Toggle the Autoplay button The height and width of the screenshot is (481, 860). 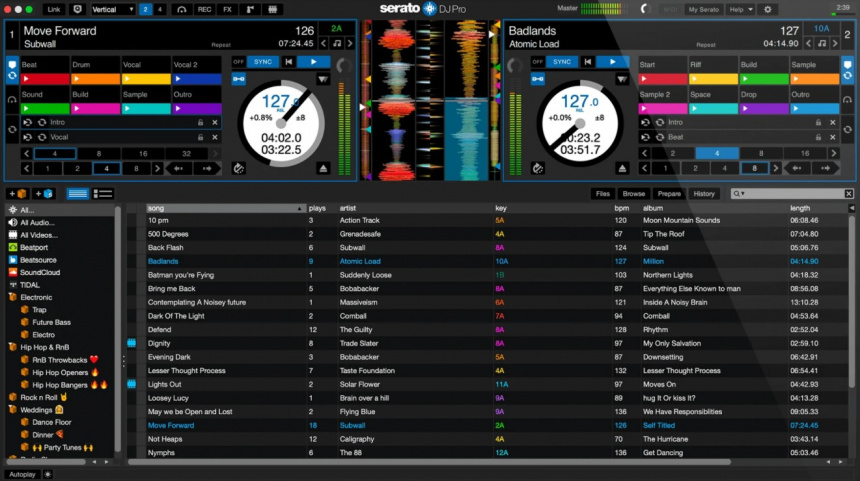point(22,474)
